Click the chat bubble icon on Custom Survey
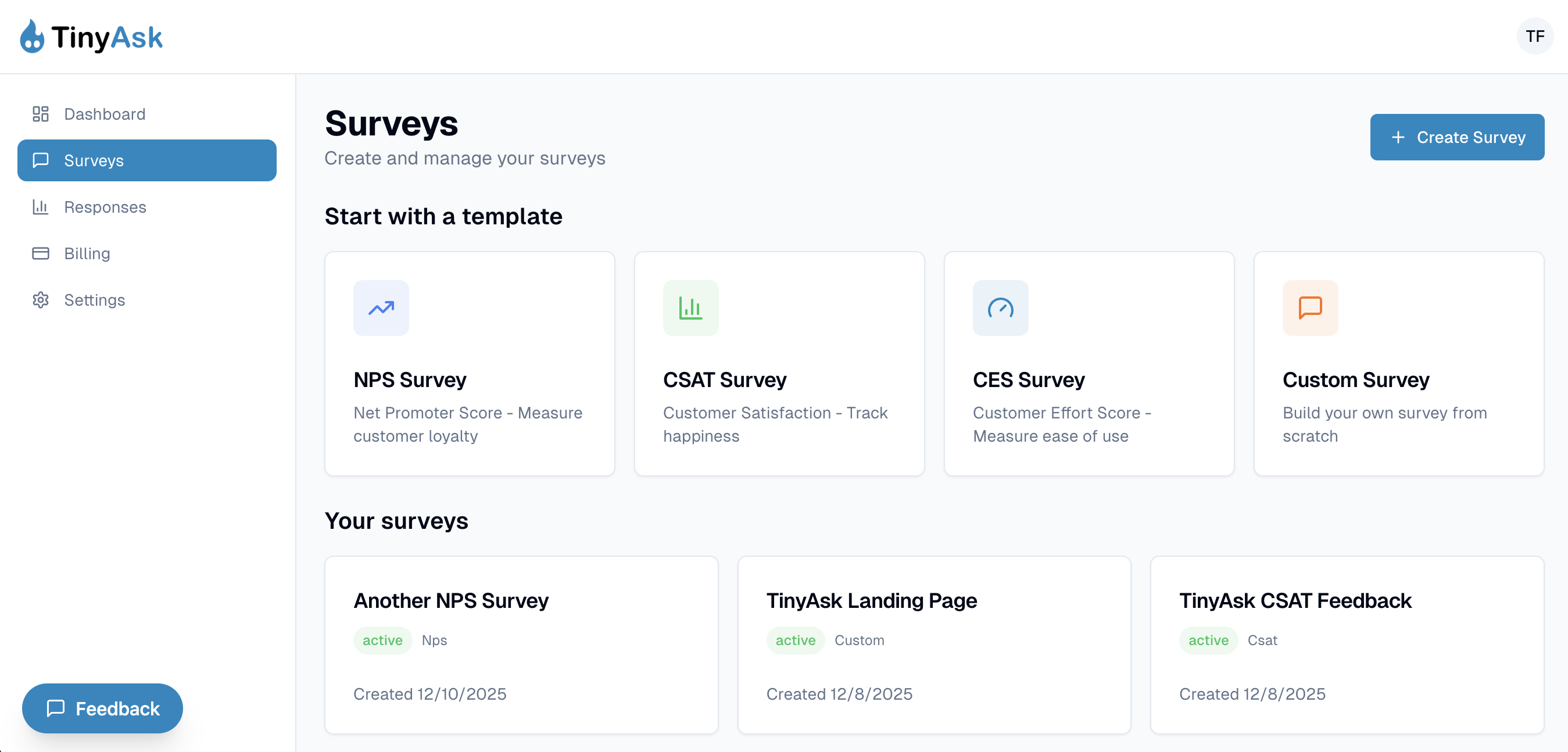 [1309, 308]
